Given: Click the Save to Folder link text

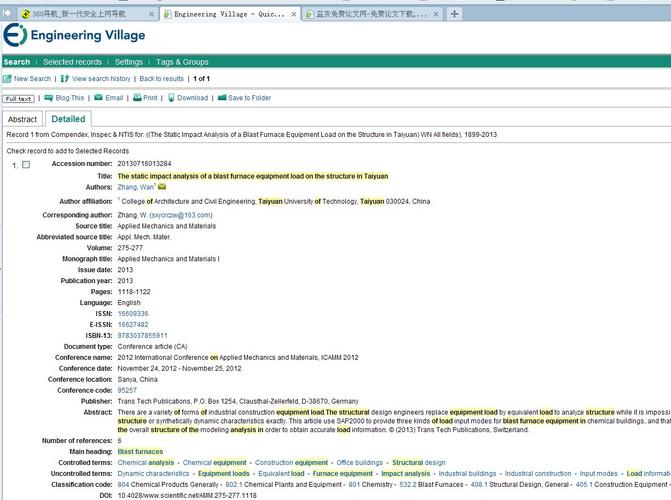Looking at the screenshot, I should point(249,98).
